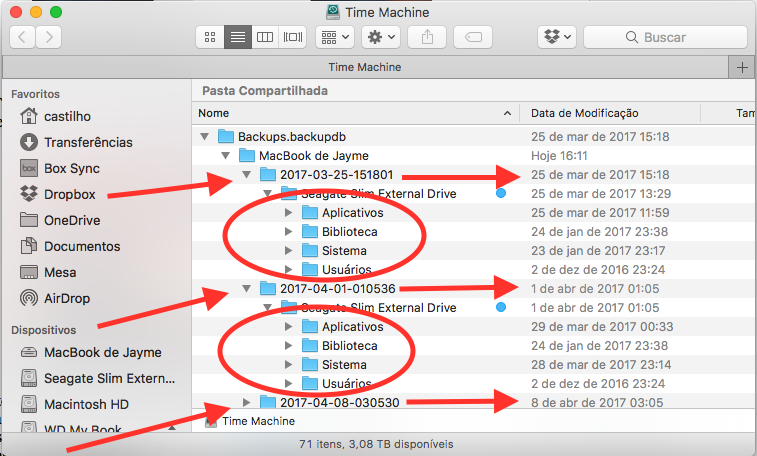The image size is (757, 456).
Task: Select the Time Machine tab
Action: (365, 67)
